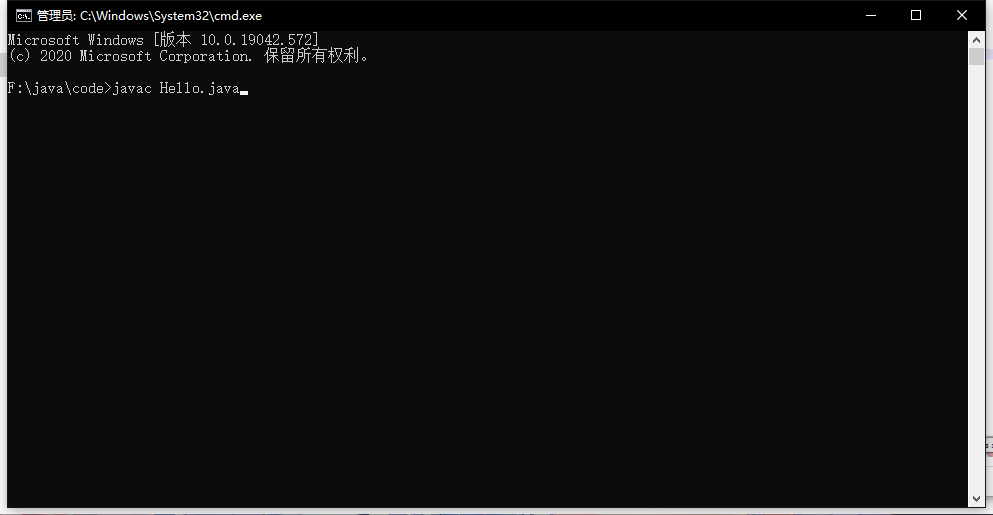Click the F:\java\code> prompt path
This screenshot has height=515, width=993.
pos(60,89)
